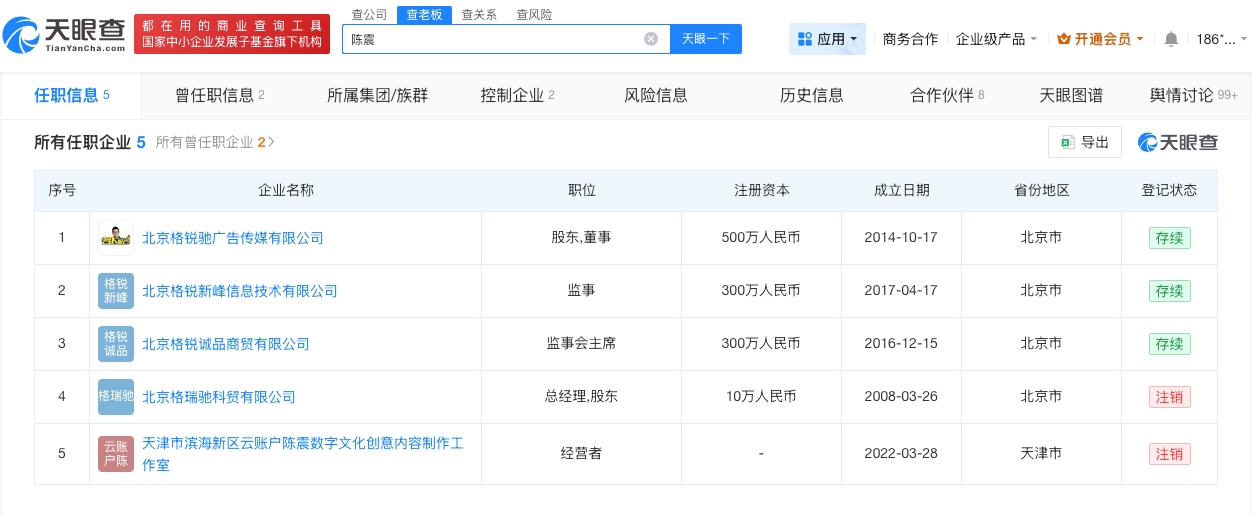Click the 500万人民币 capital cell
Screen dimensions: 1252x515
pos(761,238)
